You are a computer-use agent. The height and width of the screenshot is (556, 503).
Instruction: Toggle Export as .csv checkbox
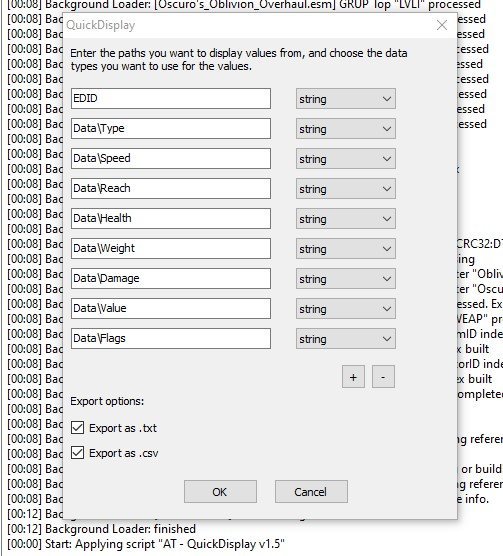78,453
